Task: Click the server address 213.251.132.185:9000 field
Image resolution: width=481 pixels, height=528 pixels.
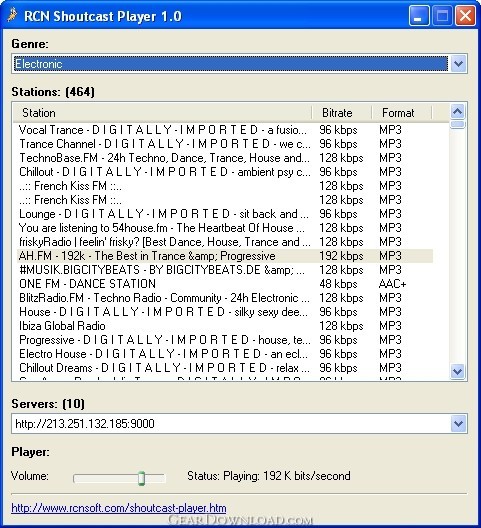Action: click(x=231, y=424)
